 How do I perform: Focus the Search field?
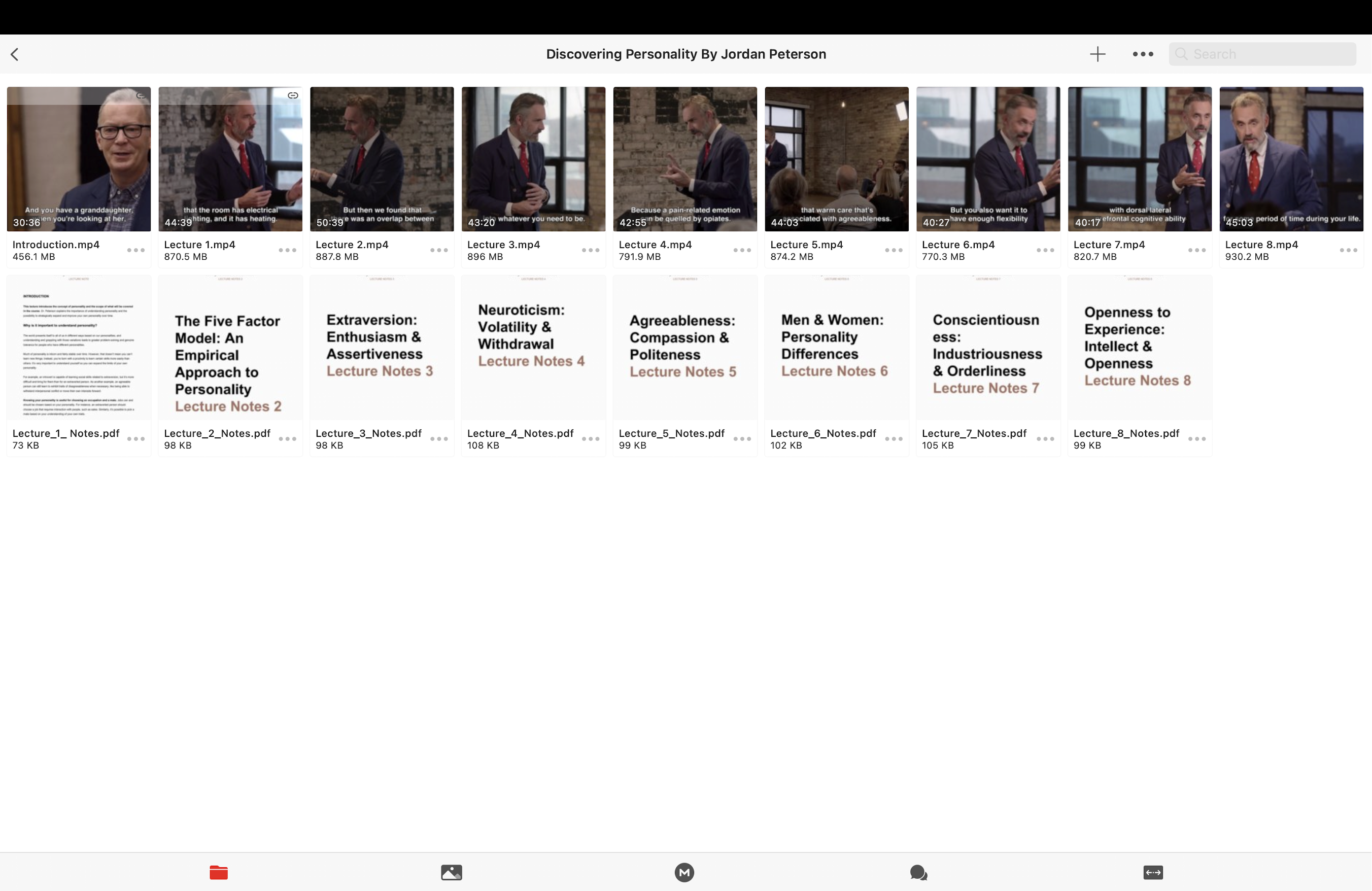1262,54
